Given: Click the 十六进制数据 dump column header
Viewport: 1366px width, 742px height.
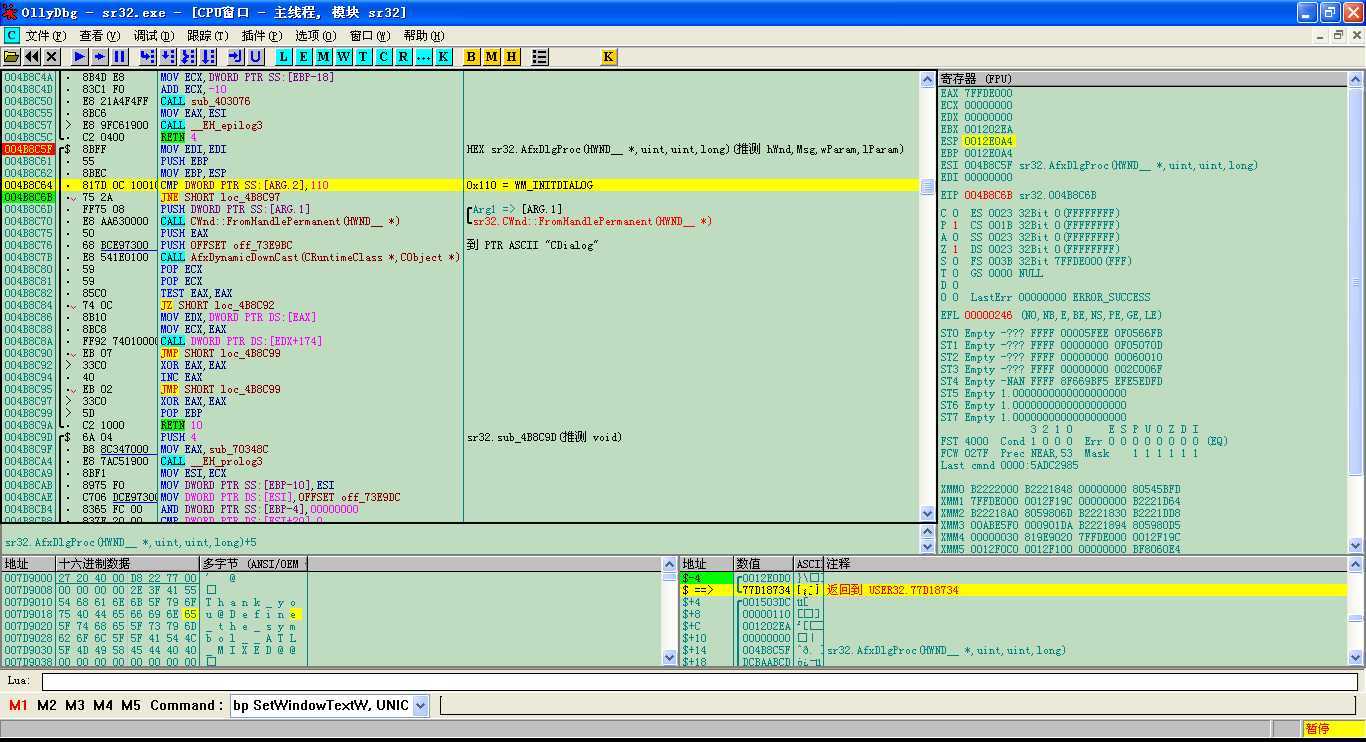Looking at the screenshot, I should pos(127,564).
